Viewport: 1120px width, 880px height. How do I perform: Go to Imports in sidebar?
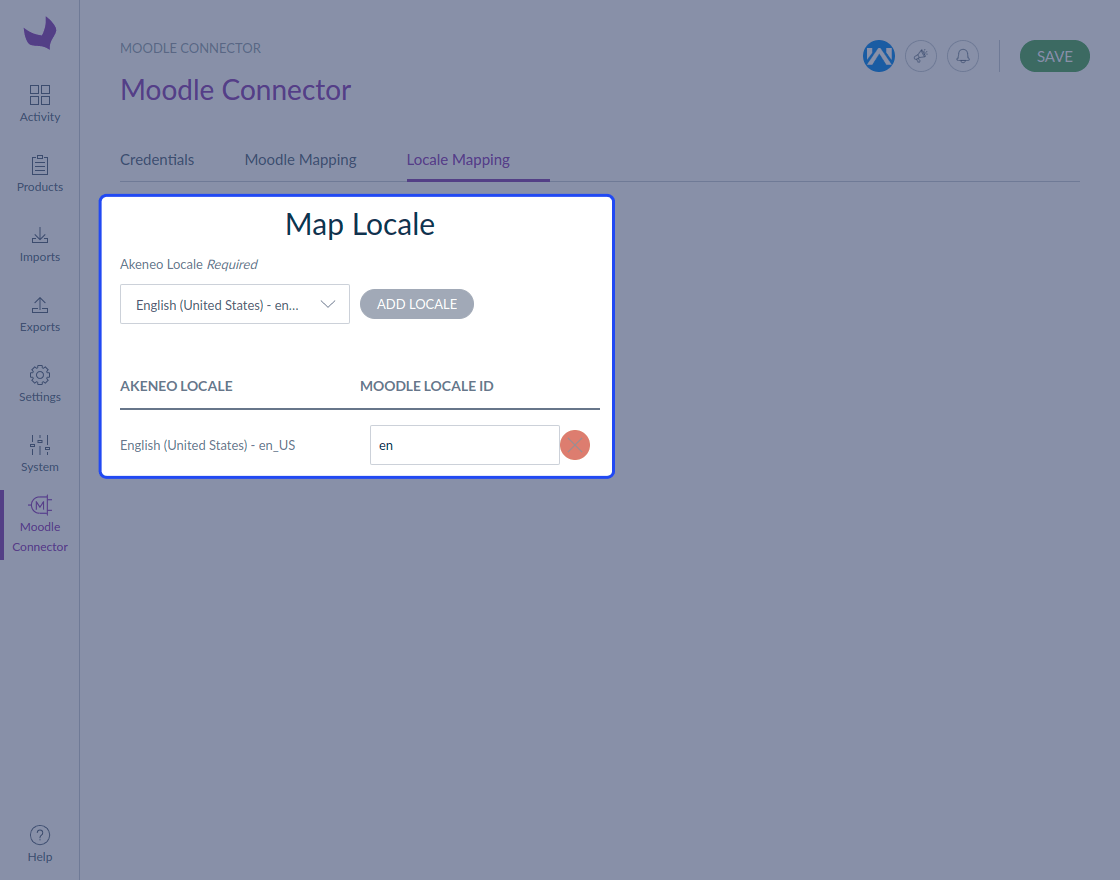40,244
